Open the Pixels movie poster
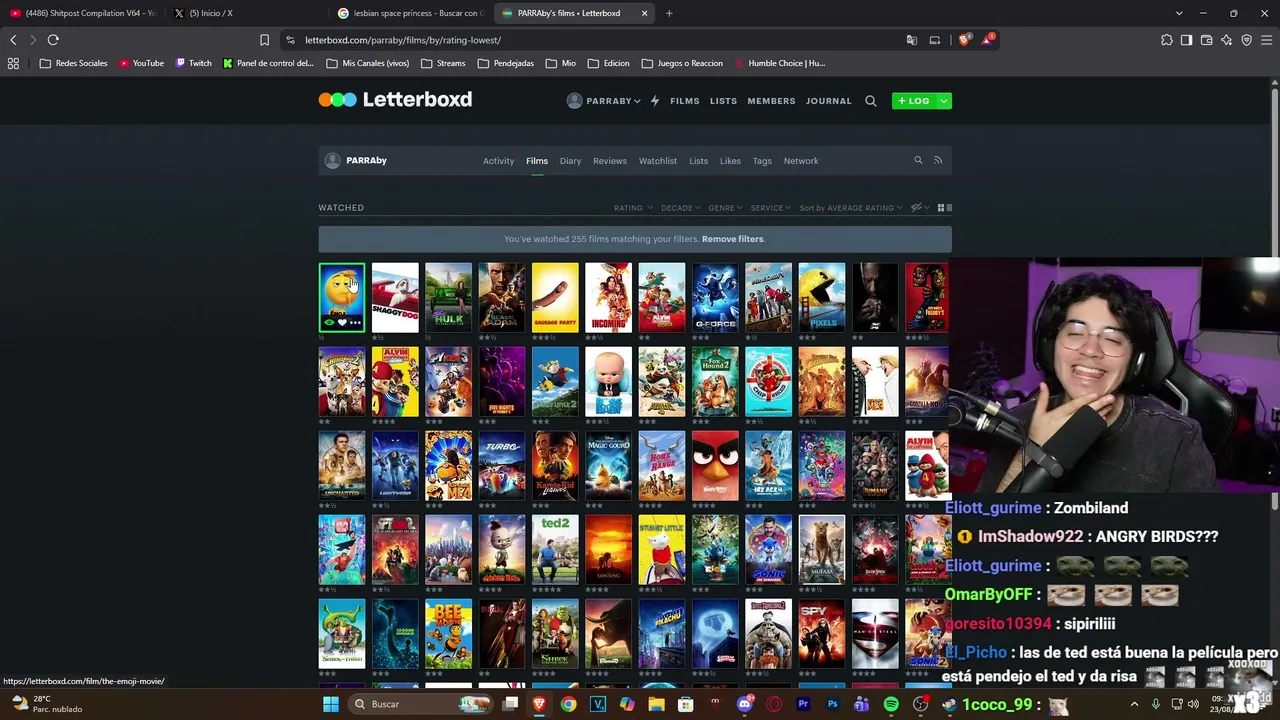 (x=822, y=298)
